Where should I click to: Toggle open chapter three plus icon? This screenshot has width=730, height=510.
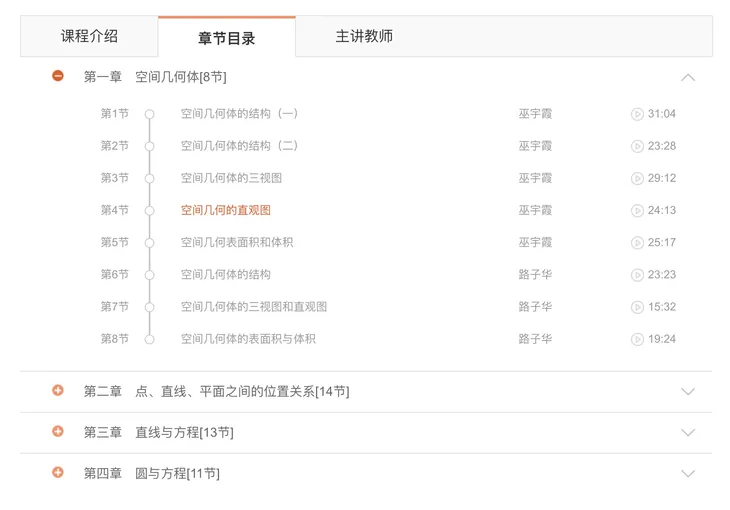[x=58, y=432]
